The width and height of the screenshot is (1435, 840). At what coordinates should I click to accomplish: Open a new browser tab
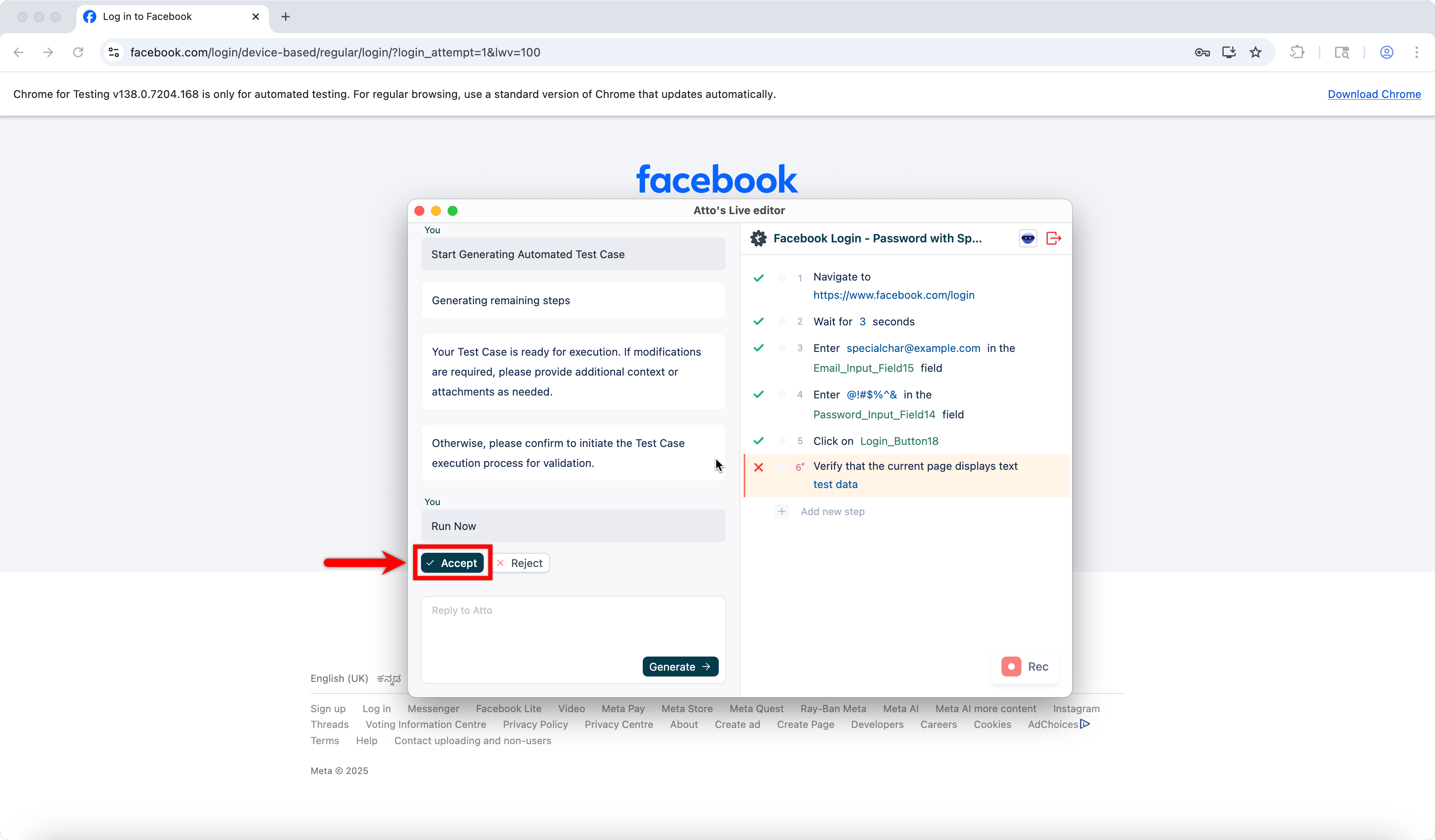[x=285, y=17]
